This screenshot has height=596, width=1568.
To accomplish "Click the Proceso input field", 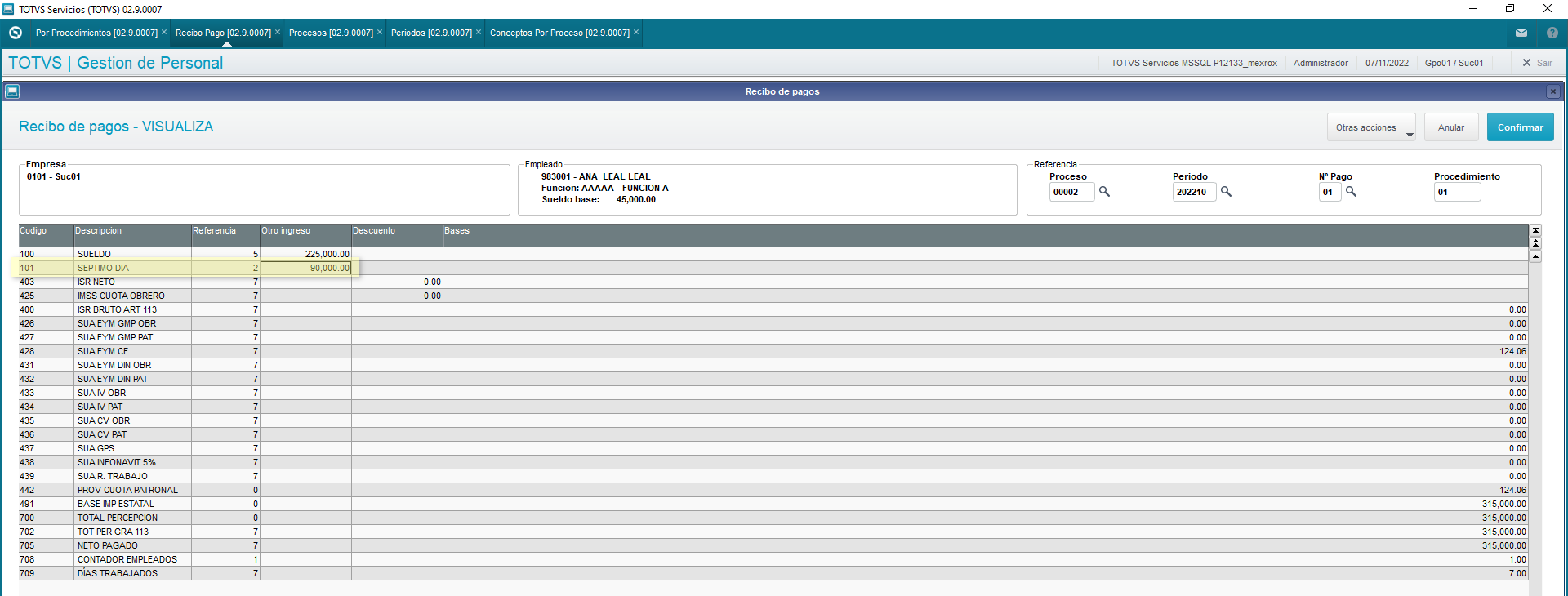I will tap(1071, 192).
